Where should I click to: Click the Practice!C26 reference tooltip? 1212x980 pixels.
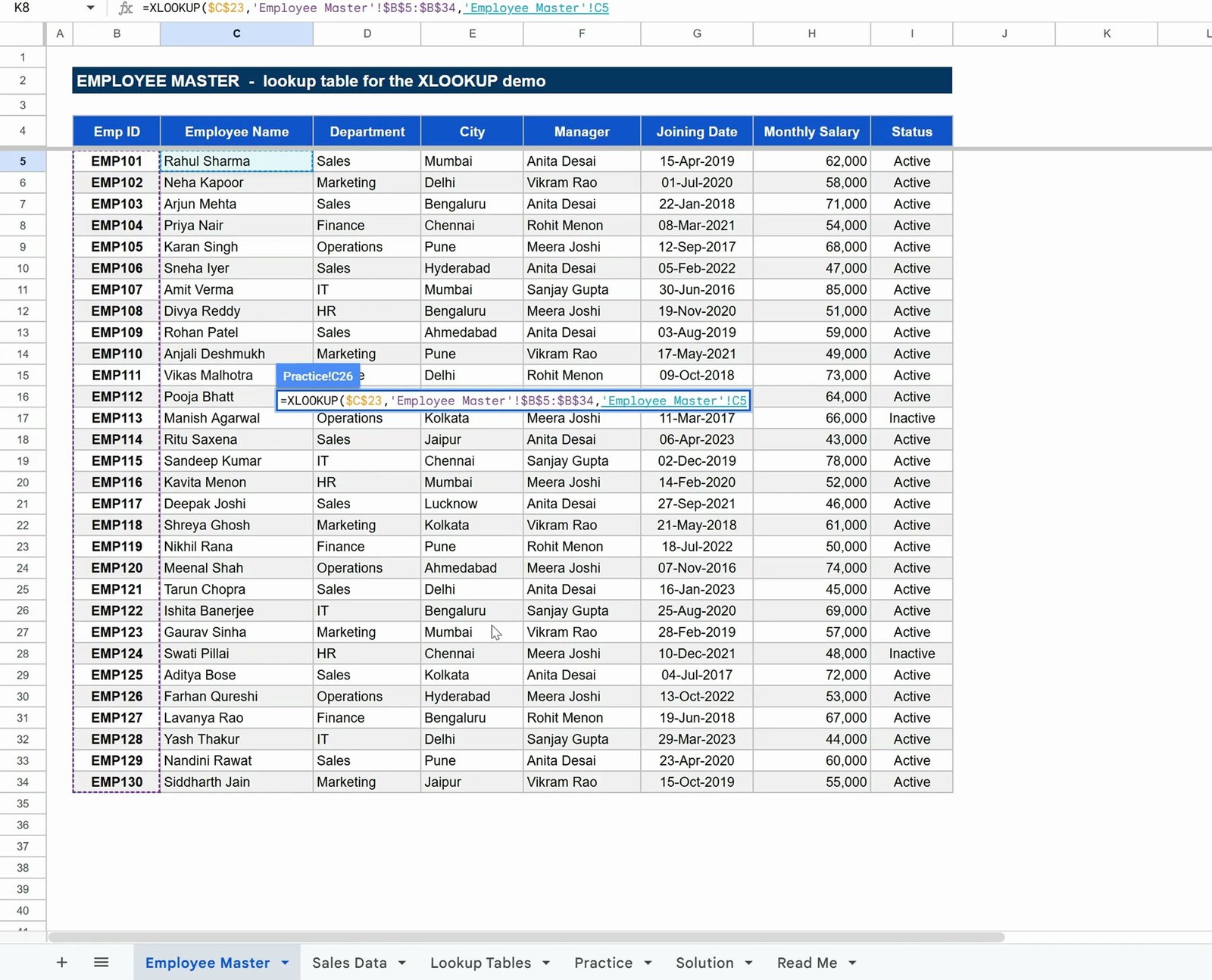pos(318,376)
